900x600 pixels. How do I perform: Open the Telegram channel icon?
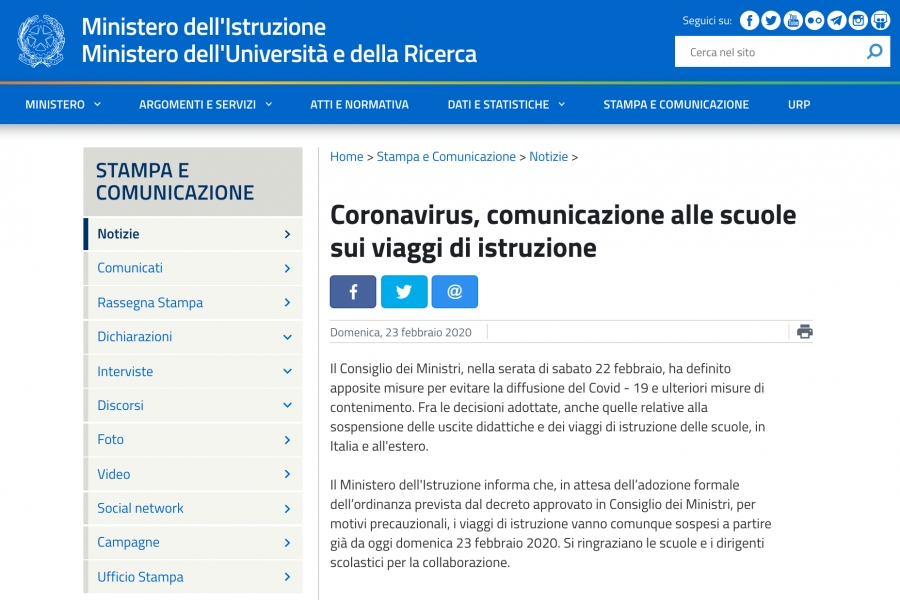[x=837, y=20]
